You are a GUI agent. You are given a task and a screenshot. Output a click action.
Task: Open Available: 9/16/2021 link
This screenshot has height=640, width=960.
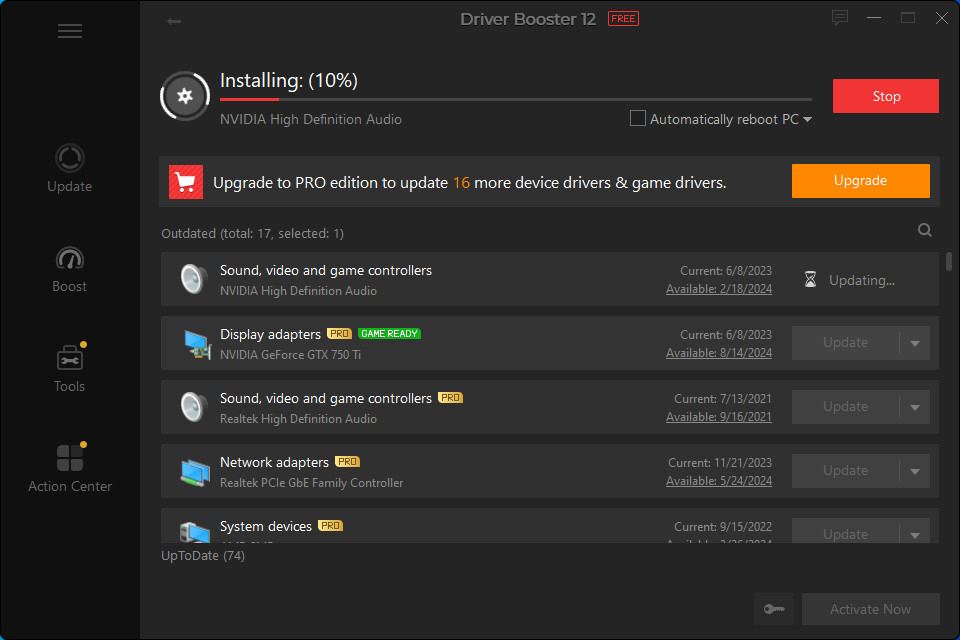[719, 417]
